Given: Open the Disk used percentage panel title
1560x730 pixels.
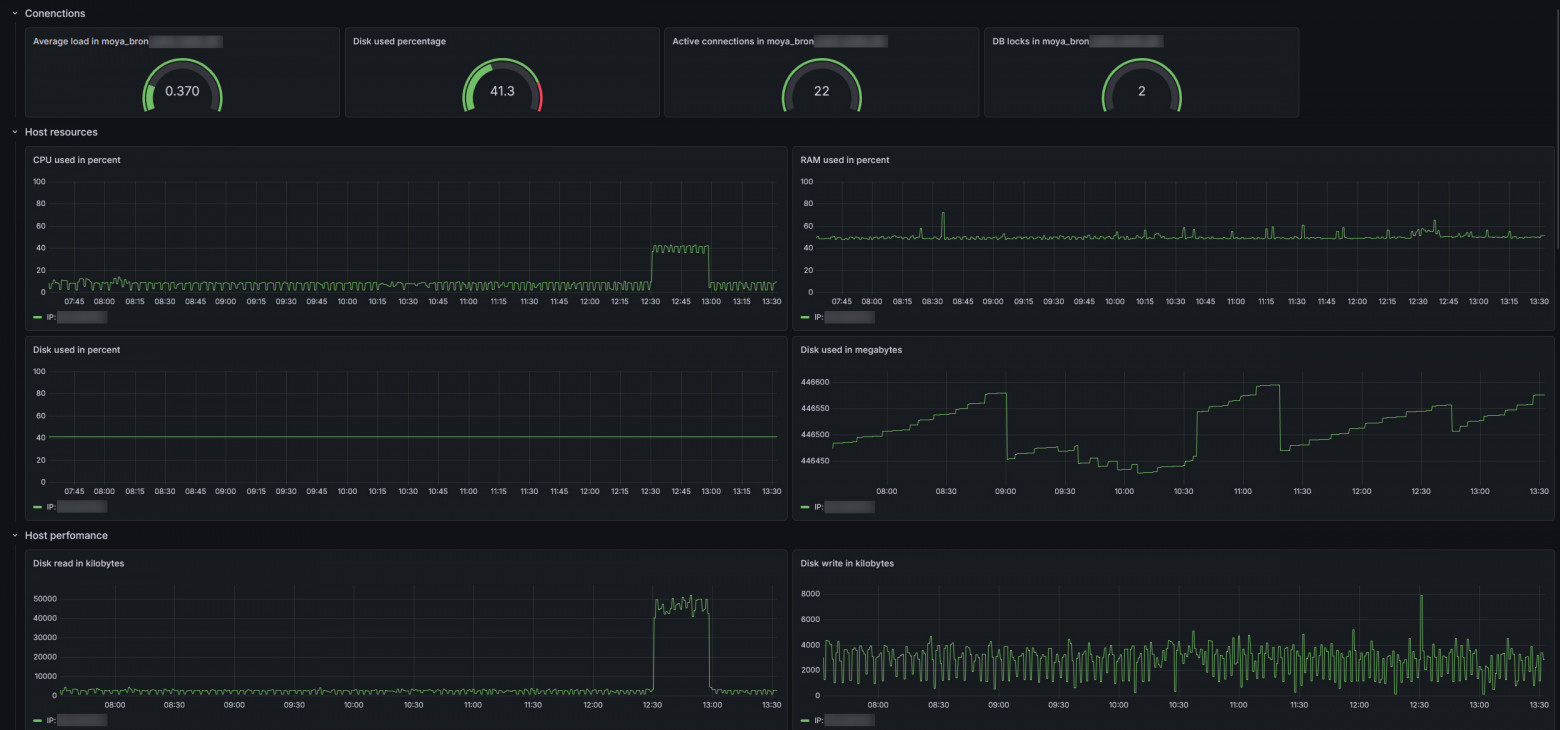Looking at the screenshot, I should click(x=399, y=42).
